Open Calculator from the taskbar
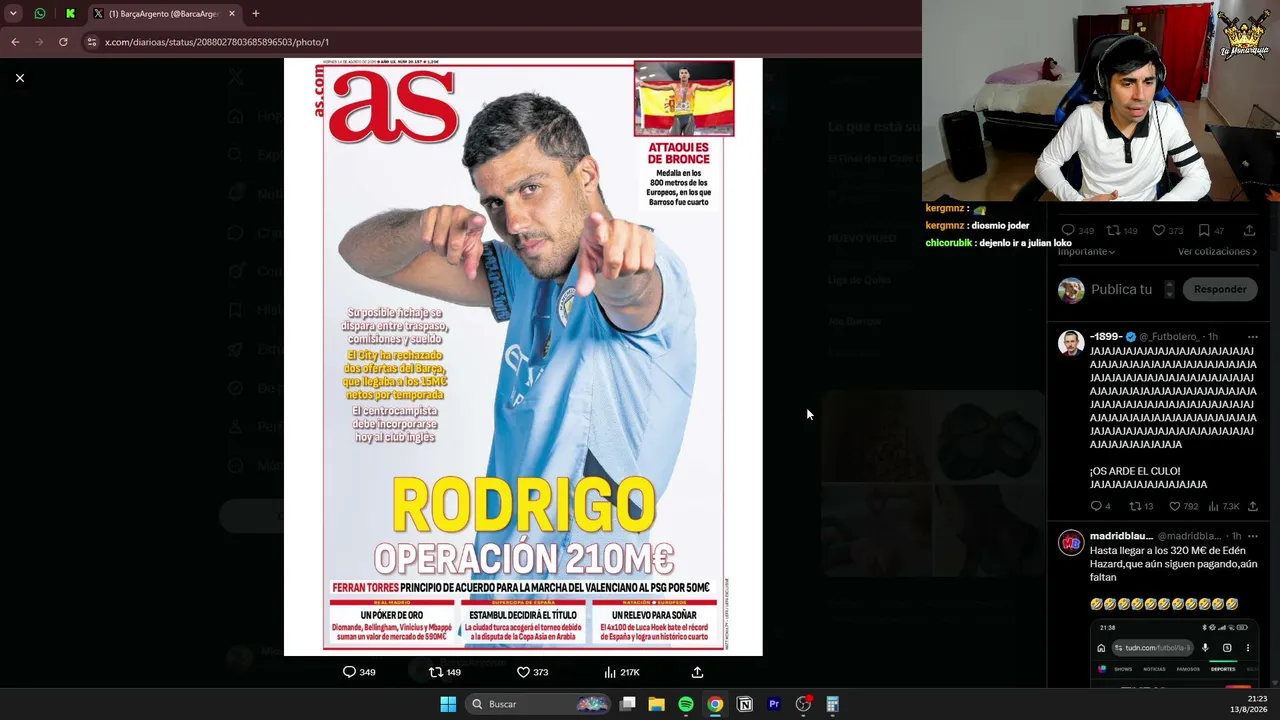Screen dimensions: 1280x720 click(x=832, y=704)
